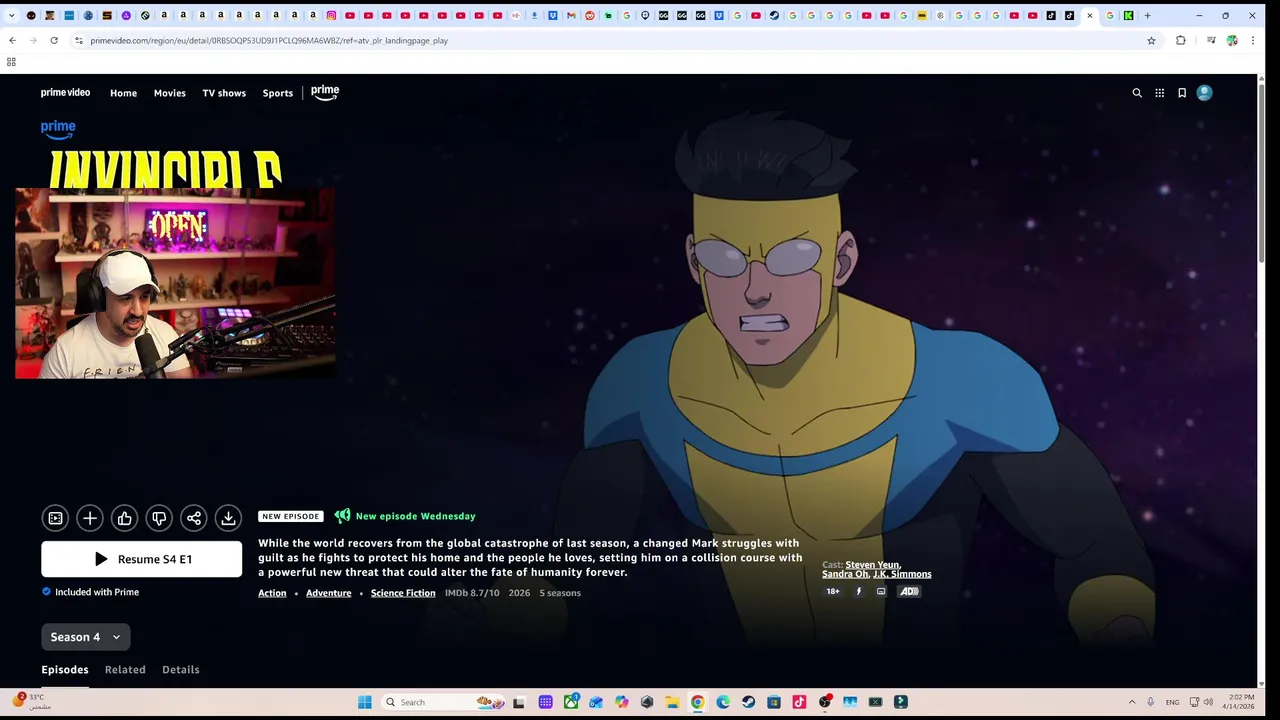Click the browser back arrow

12,40
